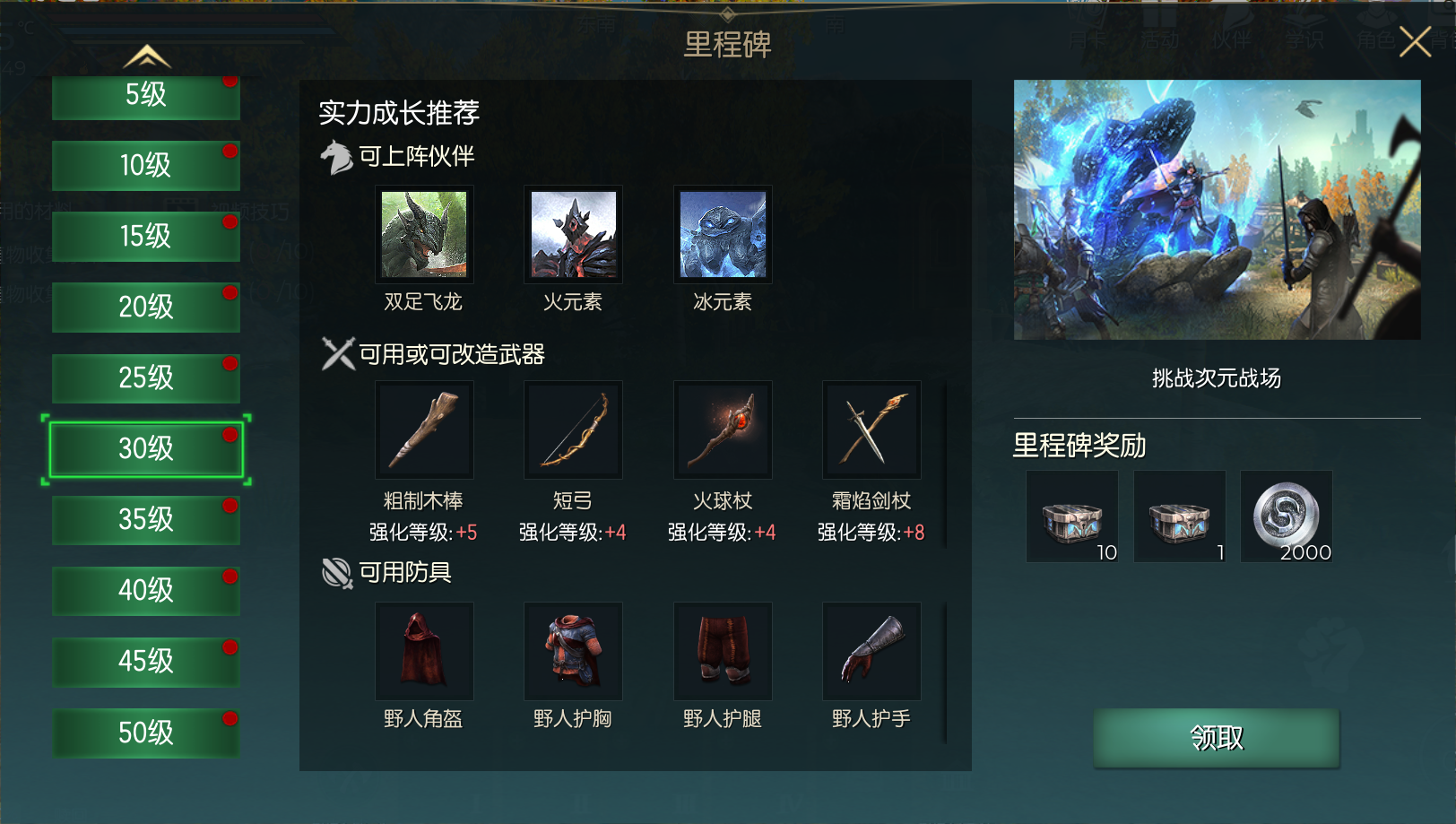The width and height of the screenshot is (1456, 824).
Task: Open the 挑战次元战场 preview image
Action: 1218,210
